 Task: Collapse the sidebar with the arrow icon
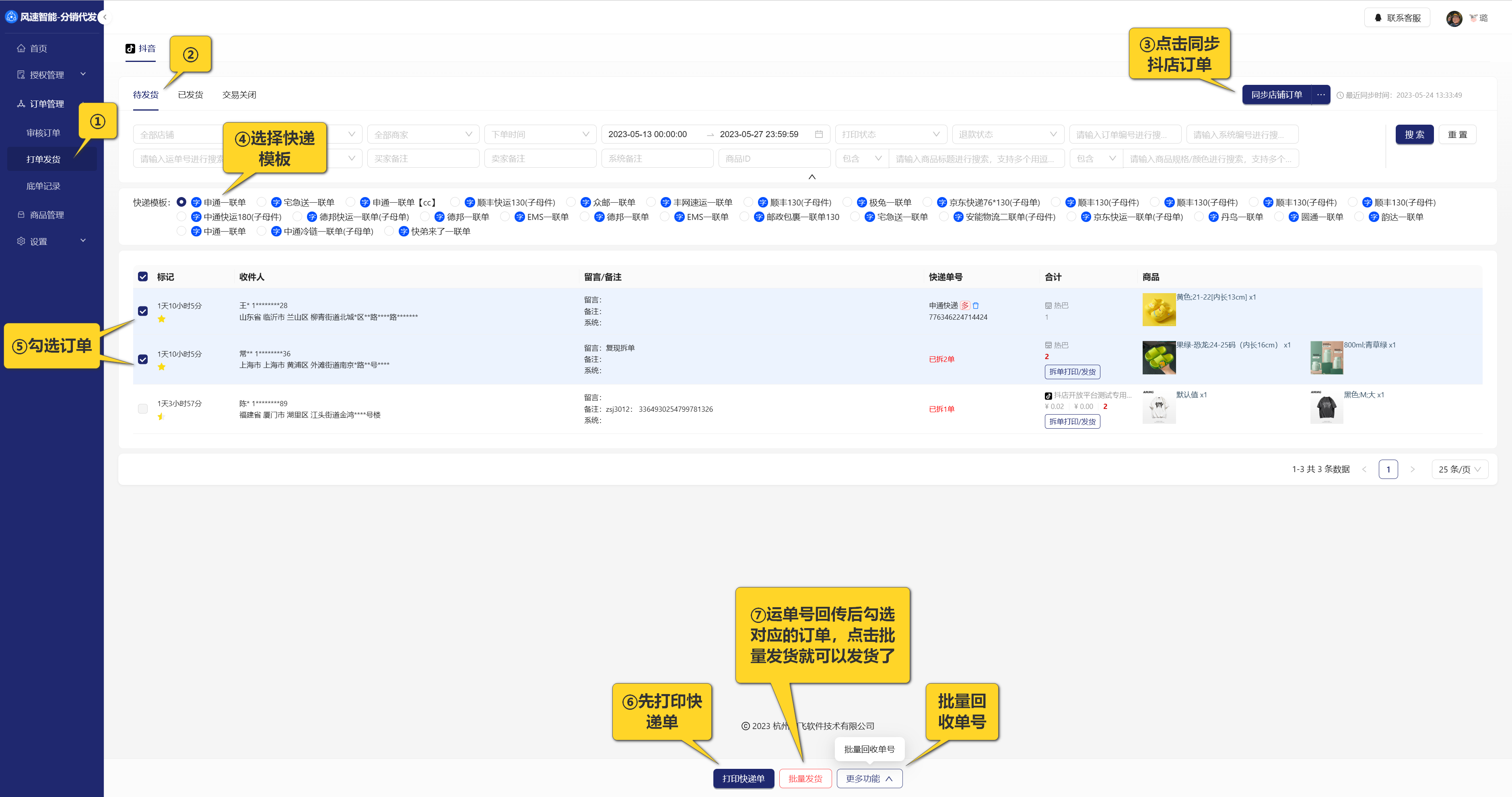point(105,17)
